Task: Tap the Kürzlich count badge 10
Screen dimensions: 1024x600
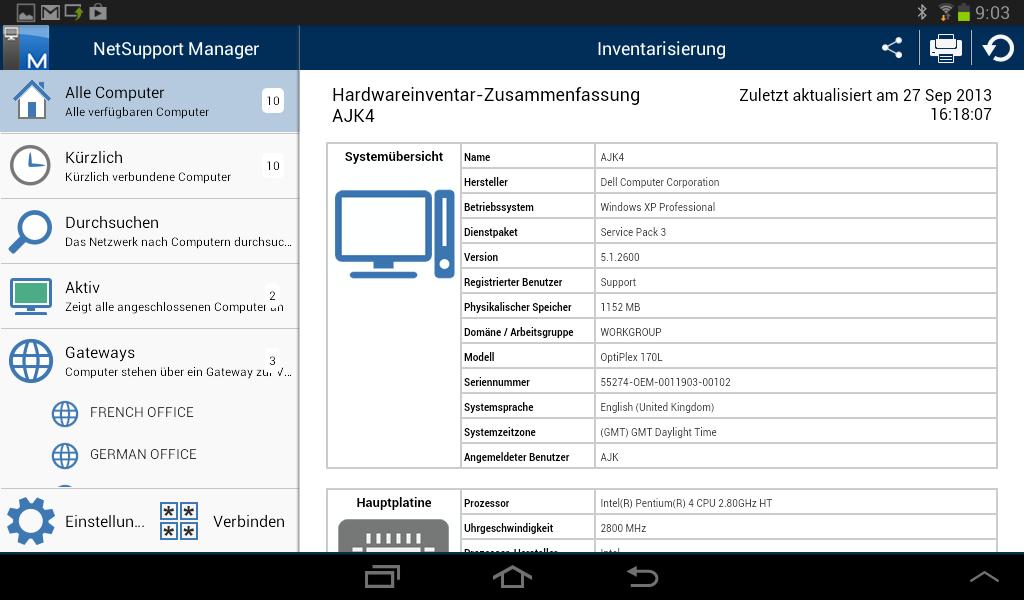Action: coord(273,166)
